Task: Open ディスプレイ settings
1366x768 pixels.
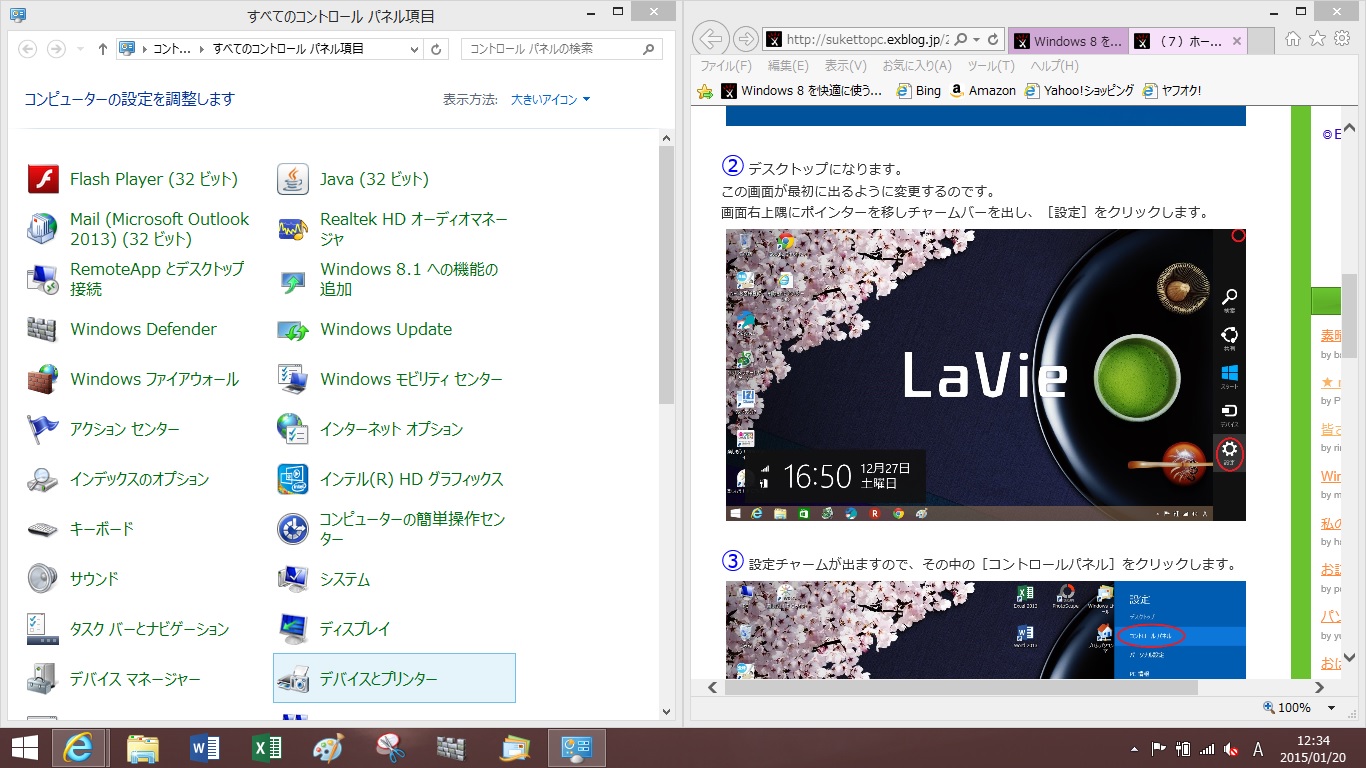Action: click(333, 629)
